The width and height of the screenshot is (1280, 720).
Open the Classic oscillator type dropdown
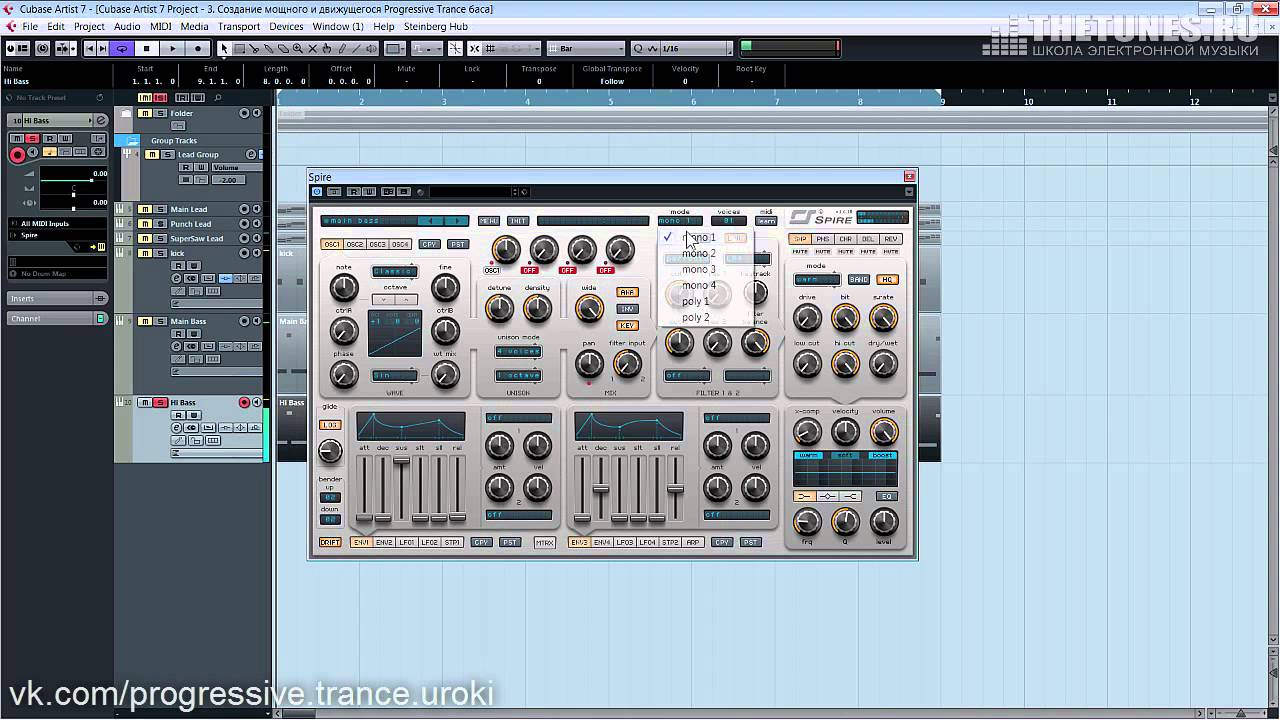[x=394, y=272]
